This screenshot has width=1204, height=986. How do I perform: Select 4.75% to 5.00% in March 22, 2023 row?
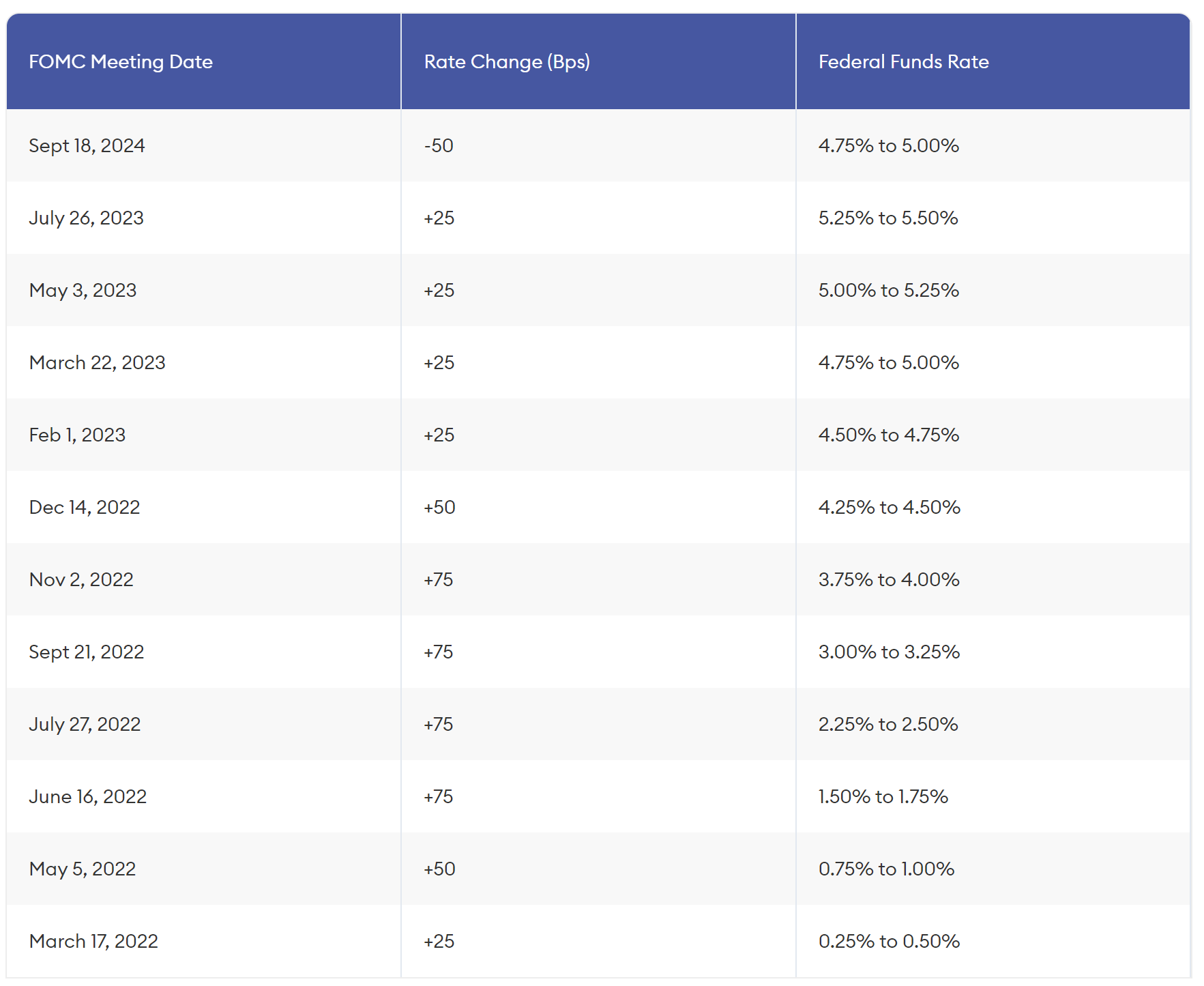tap(889, 363)
